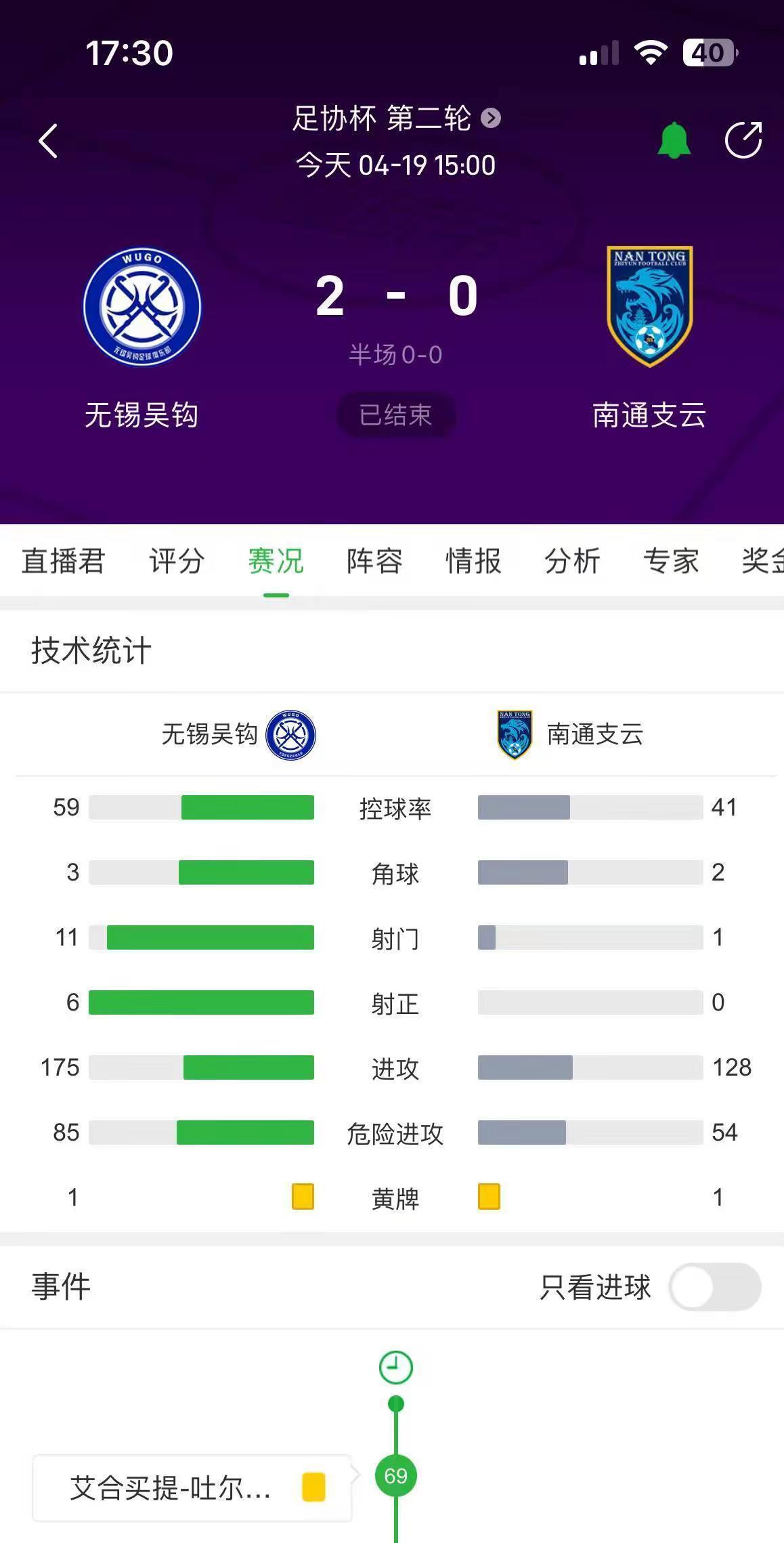Switch to the 情报 tab
784x1543 pixels.
[x=473, y=562]
